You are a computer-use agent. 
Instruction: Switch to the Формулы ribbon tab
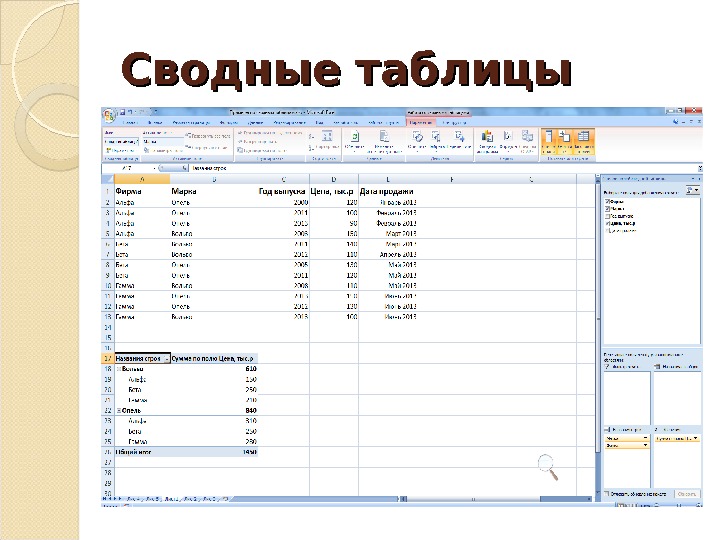coord(229,123)
